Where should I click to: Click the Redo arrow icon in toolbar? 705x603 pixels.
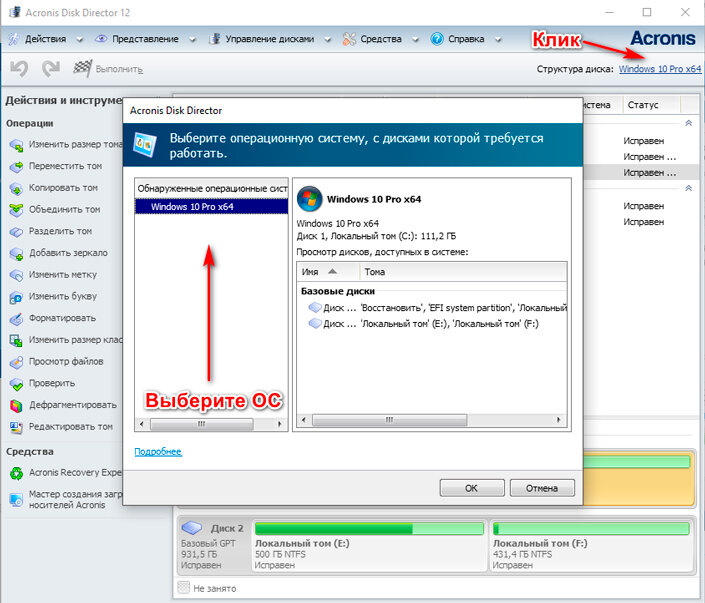(51, 69)
